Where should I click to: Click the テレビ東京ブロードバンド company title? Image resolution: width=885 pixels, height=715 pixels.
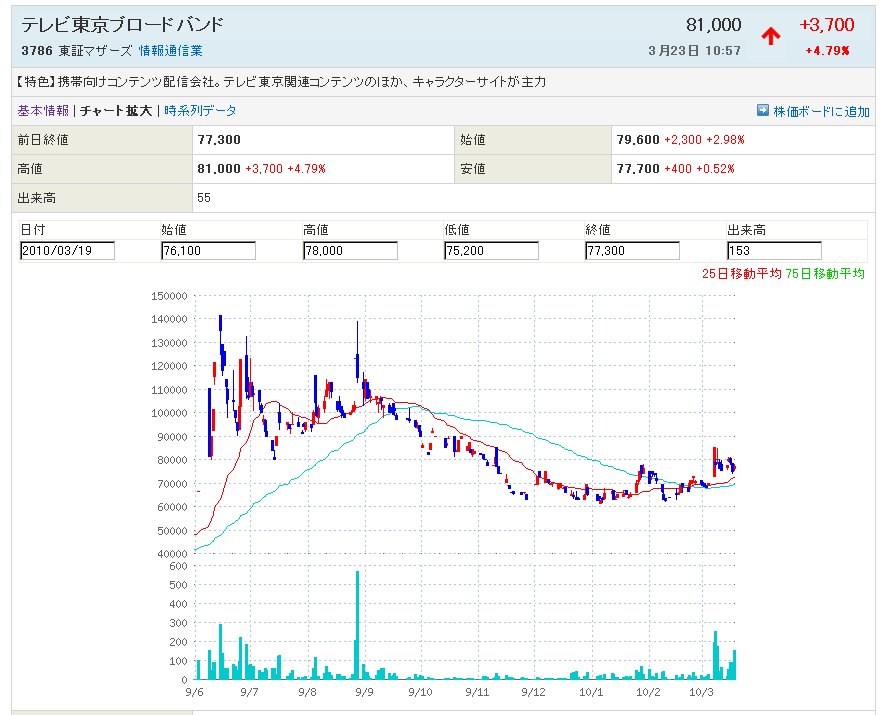pyautogui.click(x=123, y=25)
